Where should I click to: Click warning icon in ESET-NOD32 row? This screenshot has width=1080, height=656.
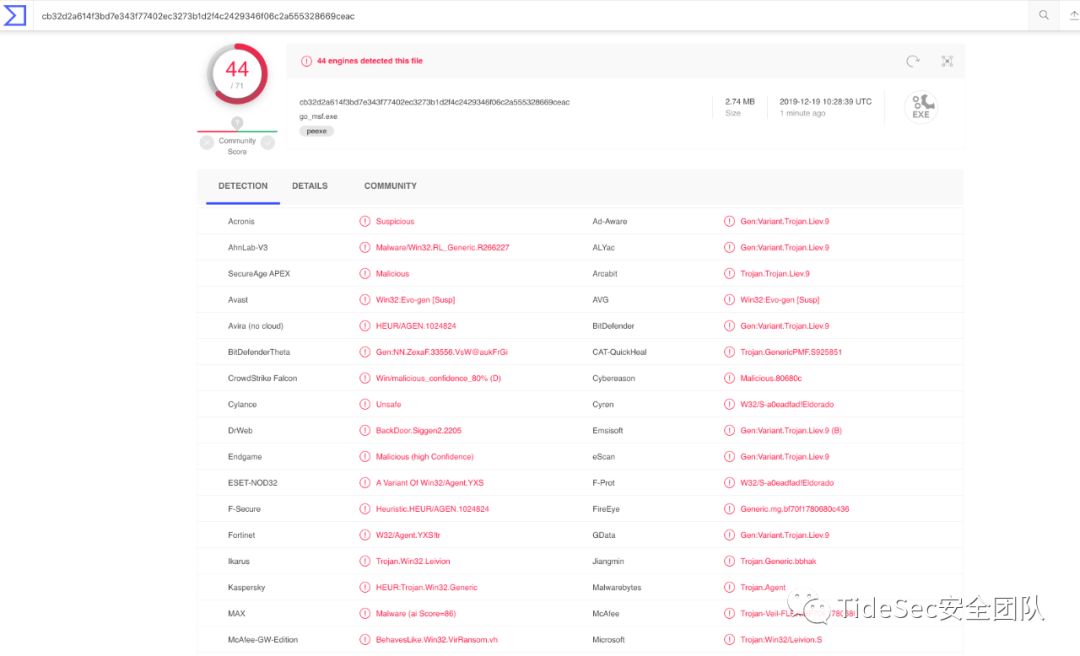[364, 482]
